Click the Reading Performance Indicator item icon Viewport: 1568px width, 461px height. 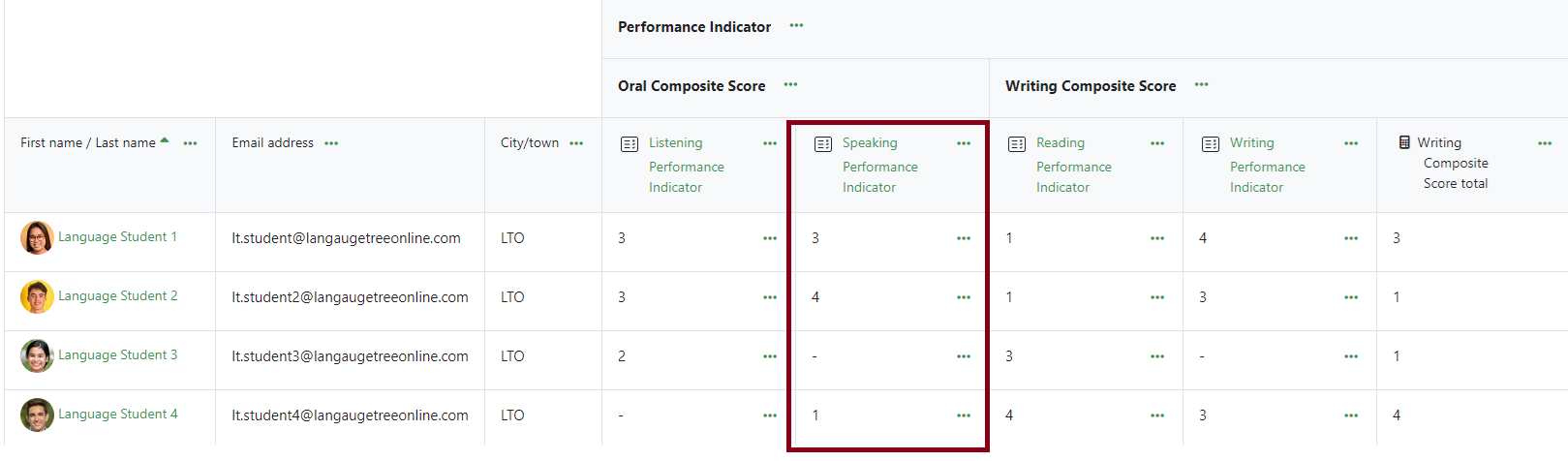[x=1017, y=144]
